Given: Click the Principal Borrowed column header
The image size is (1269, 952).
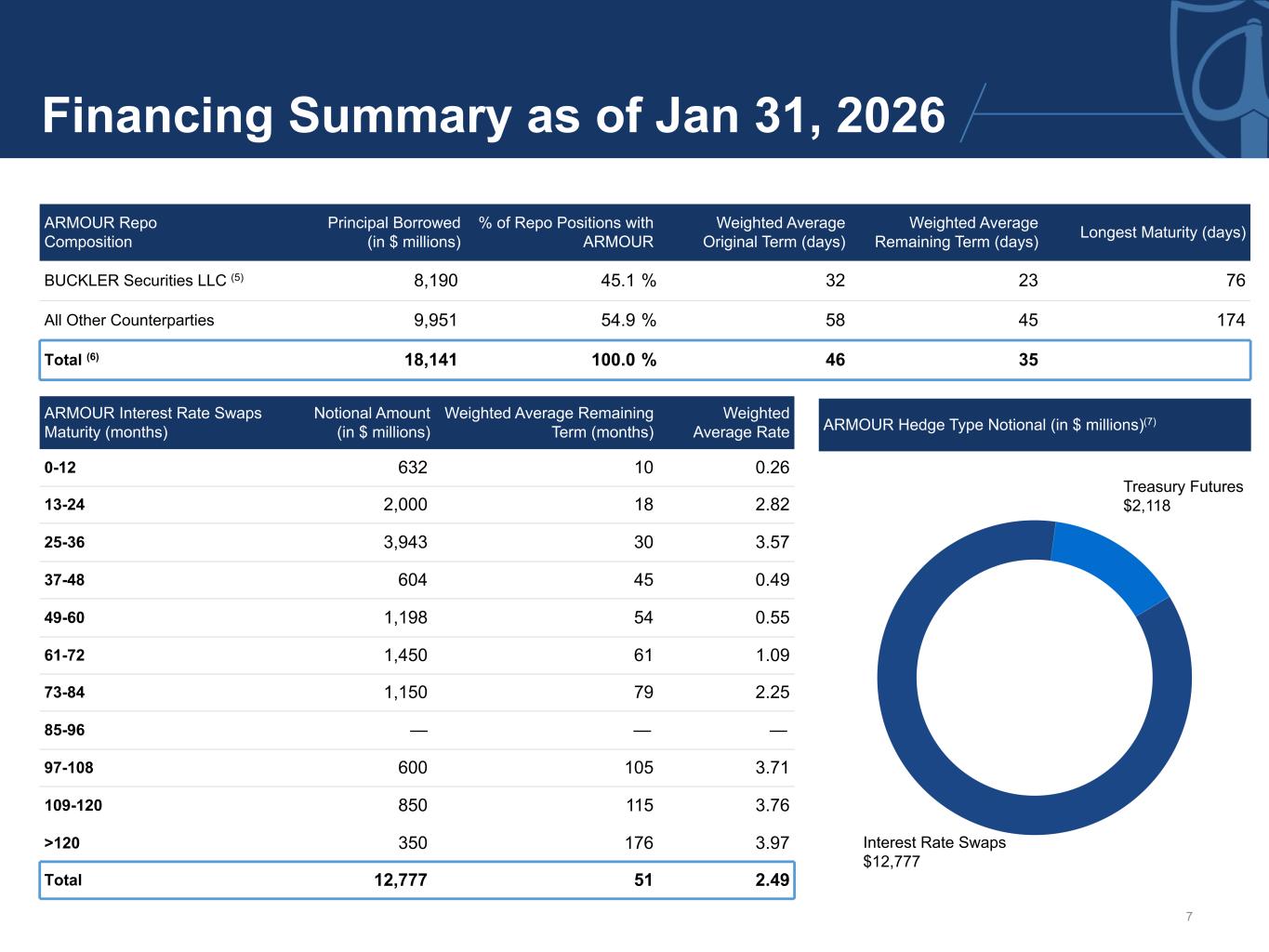Looking at the screenshot, I should 393,232.
